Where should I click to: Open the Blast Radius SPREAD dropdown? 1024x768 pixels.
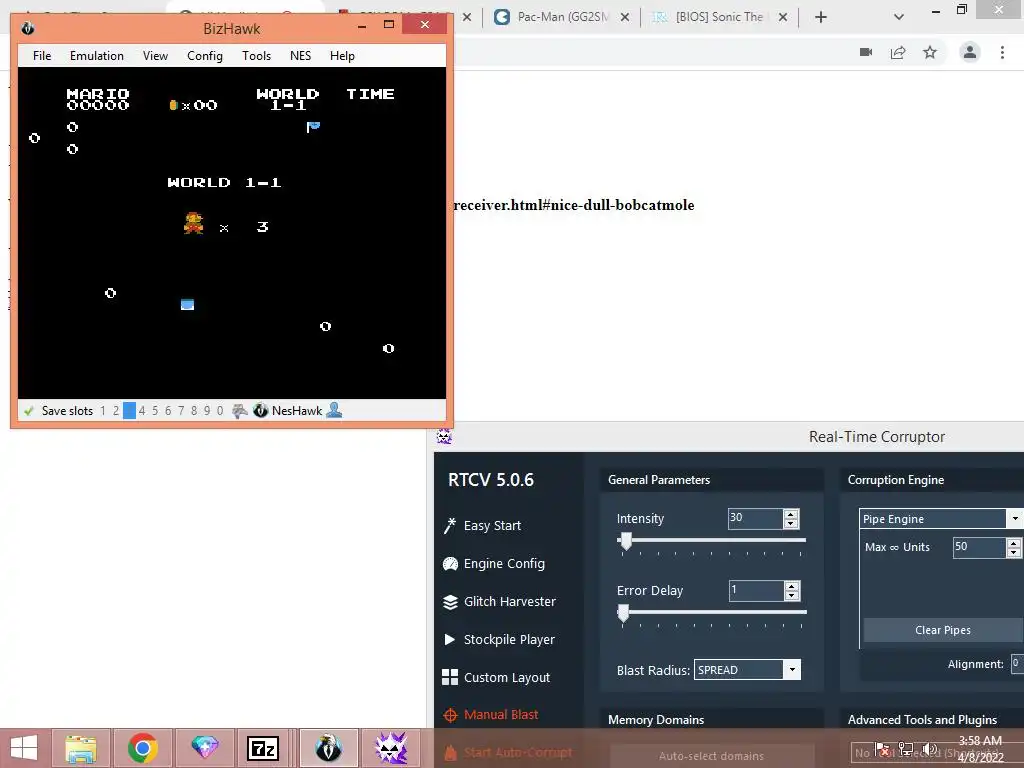747,670
